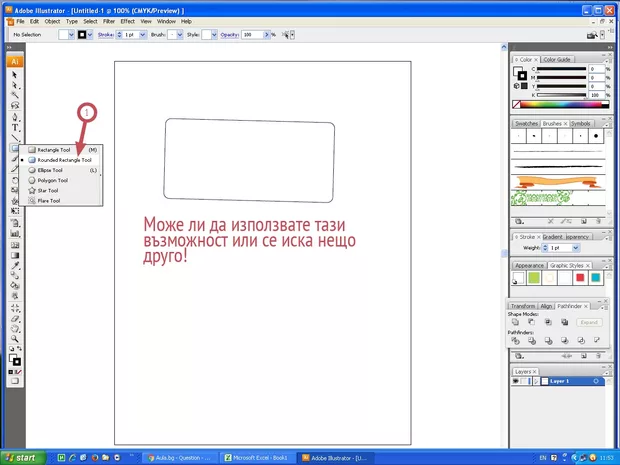Select the Rounded Rectangle Tool in flyout
The image size is (620, 465).
coord(65,160)
